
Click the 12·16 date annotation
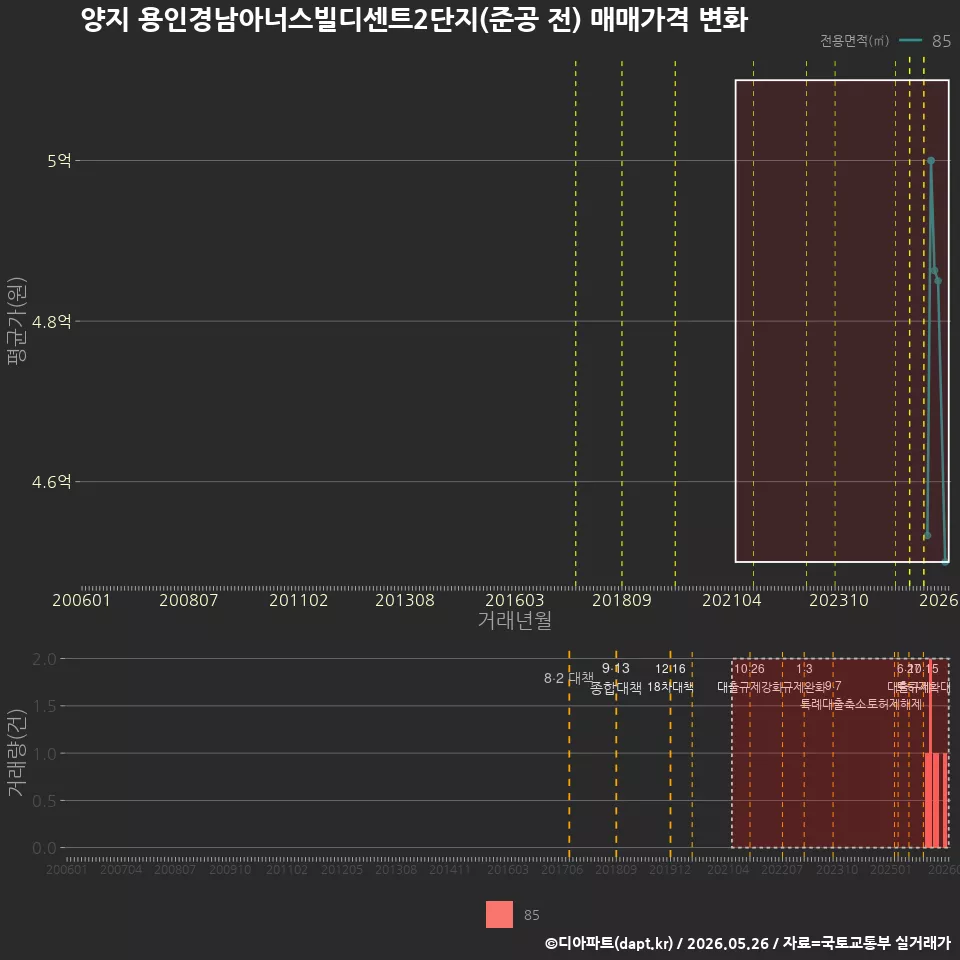point(670,669)
